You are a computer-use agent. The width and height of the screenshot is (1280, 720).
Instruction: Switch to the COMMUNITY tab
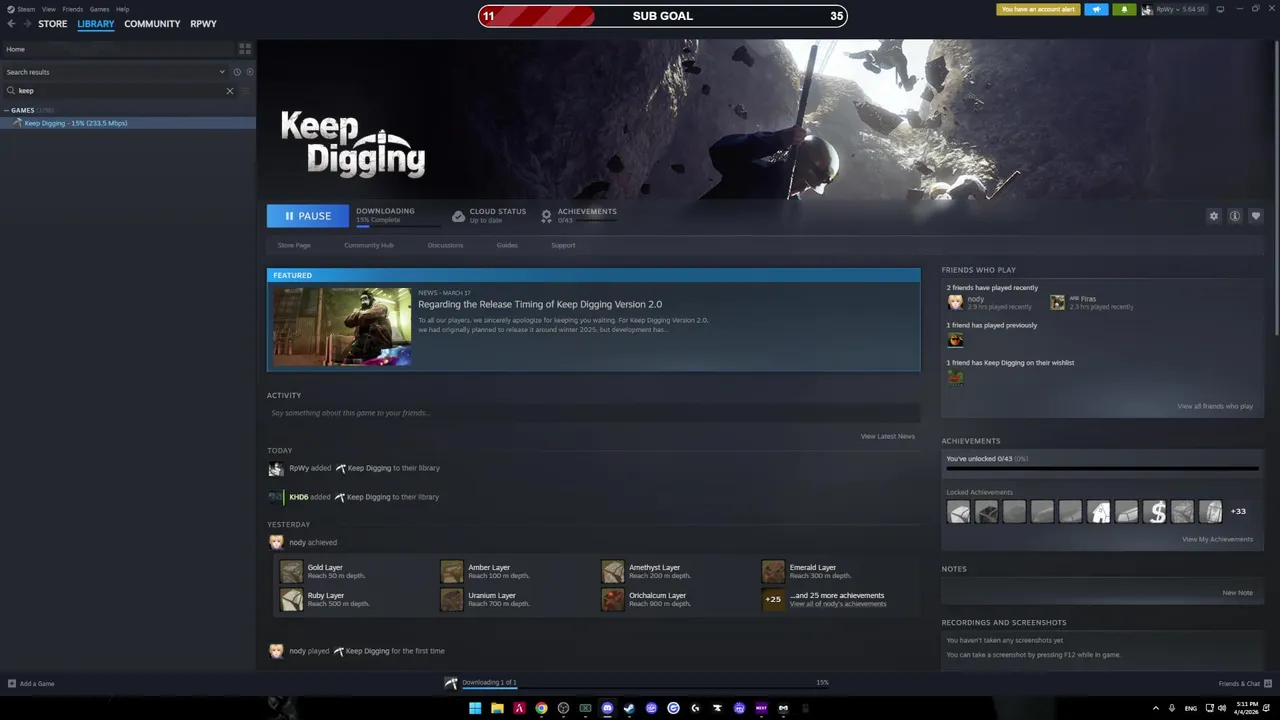152,24
